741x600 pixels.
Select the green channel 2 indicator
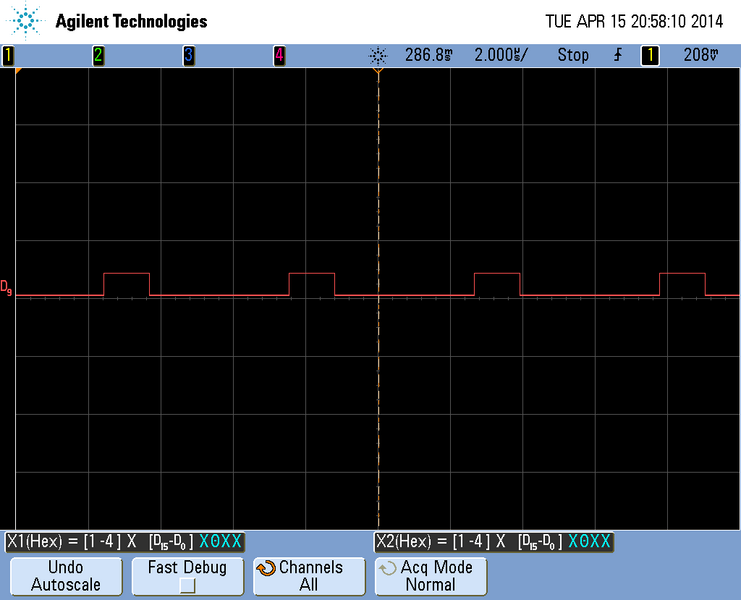tap(98, 56)
